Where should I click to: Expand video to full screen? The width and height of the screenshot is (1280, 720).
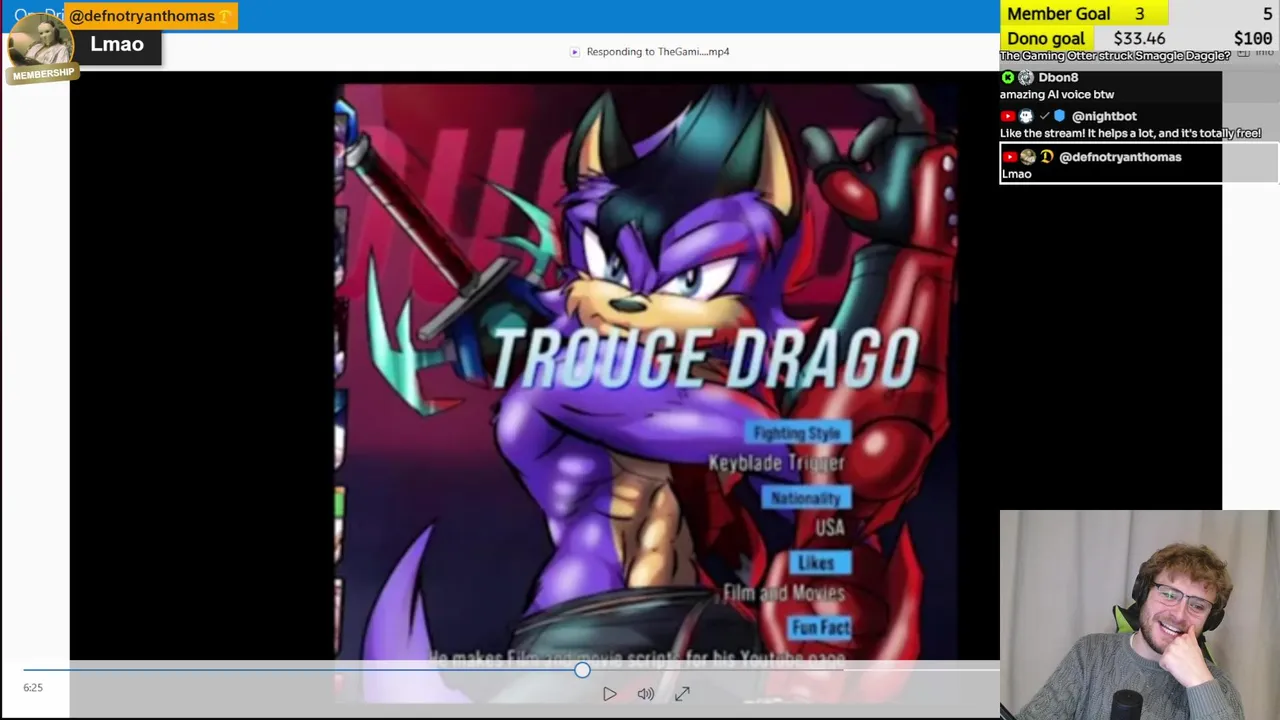682,694
